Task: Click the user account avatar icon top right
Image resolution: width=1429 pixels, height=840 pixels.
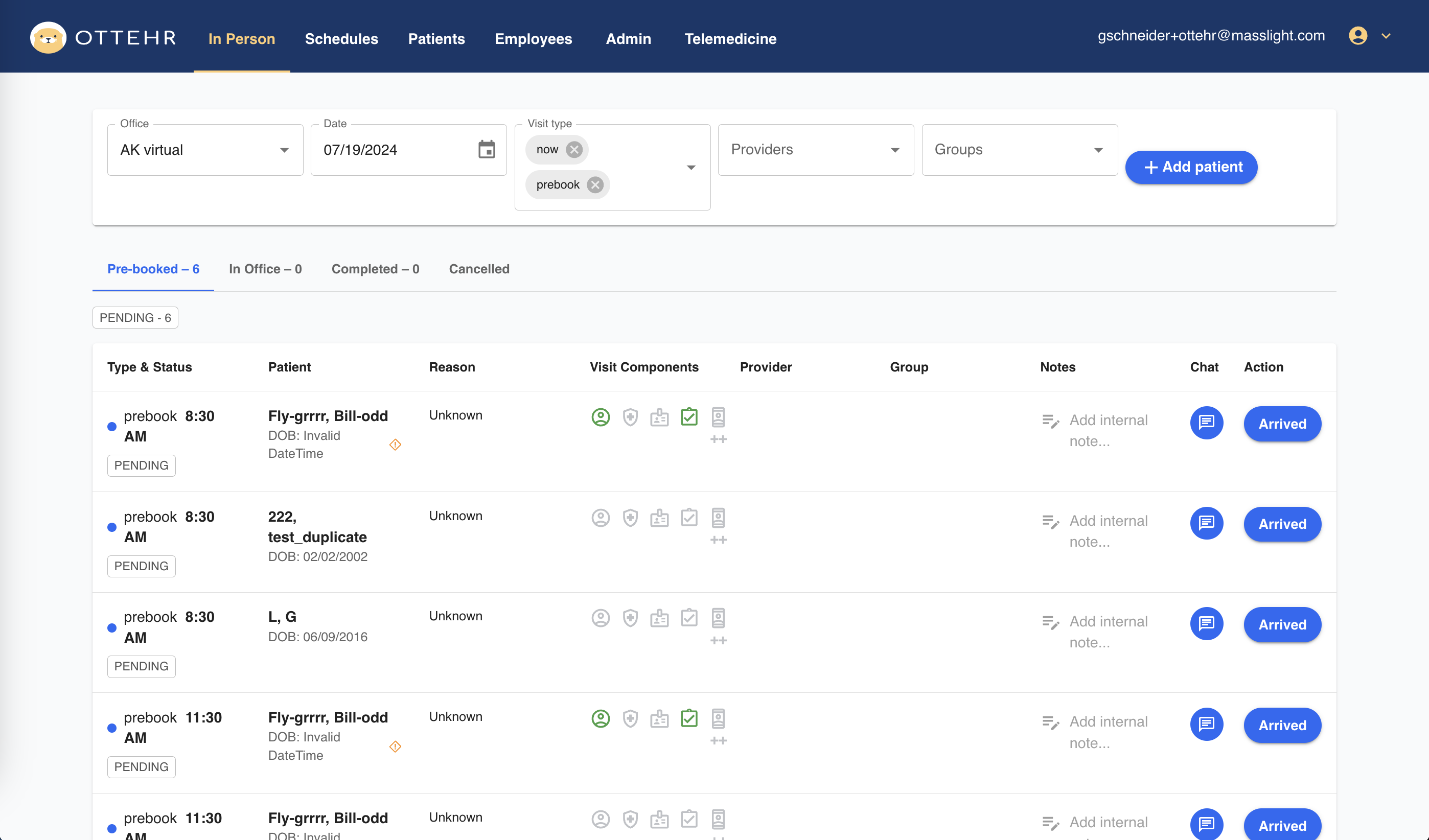Action: click(1358, 36)
